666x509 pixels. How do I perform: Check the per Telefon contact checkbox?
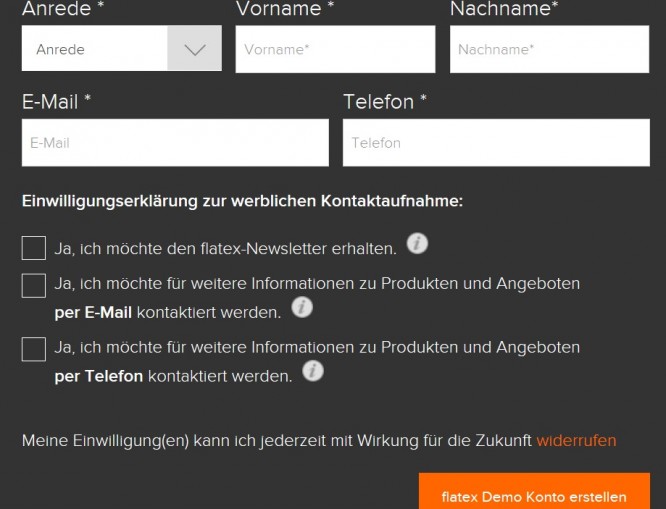point(34,349)
